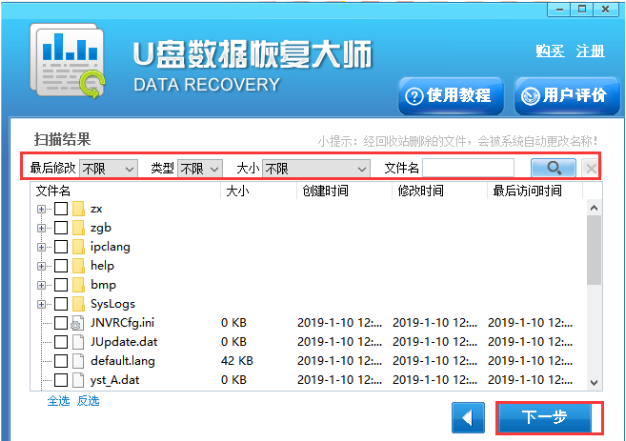
Task: Click the JNVRCfg.ini file icon
Action: (x=77, y=323)
